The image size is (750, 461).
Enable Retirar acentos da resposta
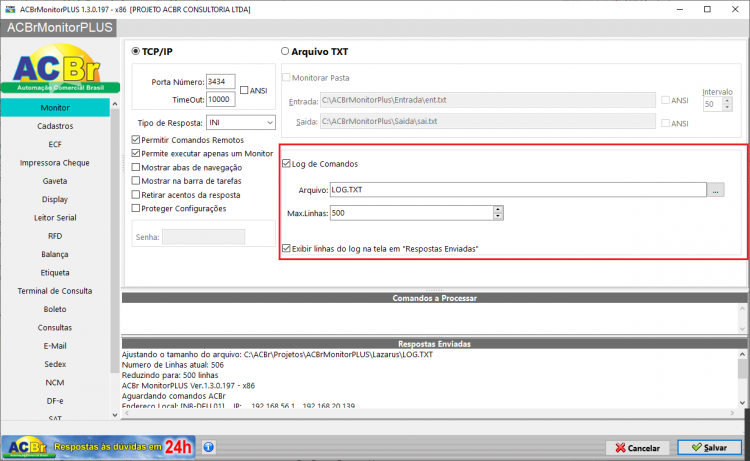(x=136, y=195)
